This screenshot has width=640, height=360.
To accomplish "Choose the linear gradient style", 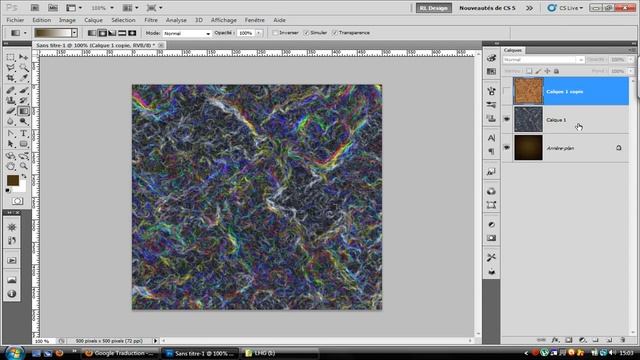I will click(92, 33).
